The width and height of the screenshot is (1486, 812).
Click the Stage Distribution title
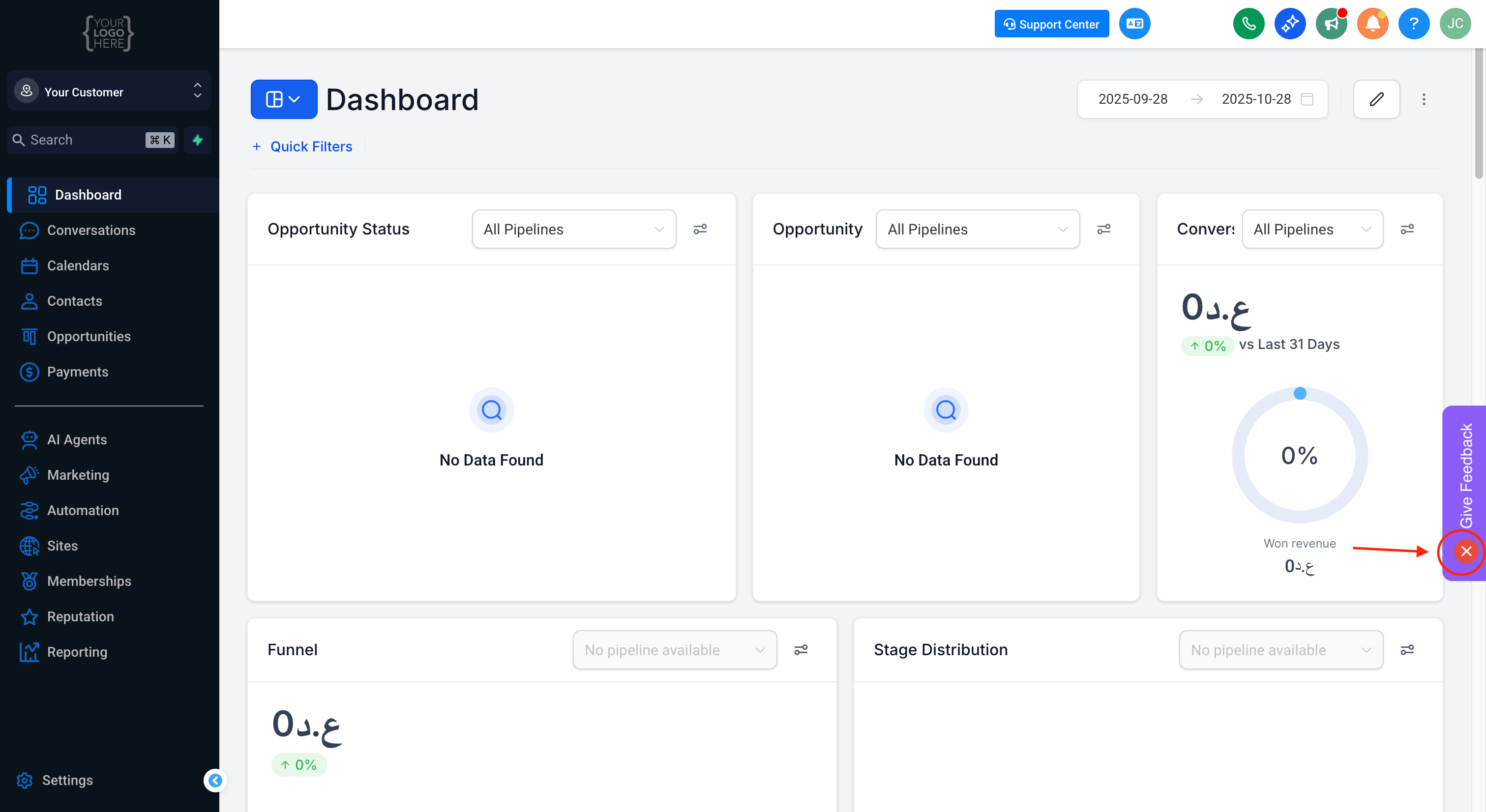pyautogui.click(x=940, y=650)
